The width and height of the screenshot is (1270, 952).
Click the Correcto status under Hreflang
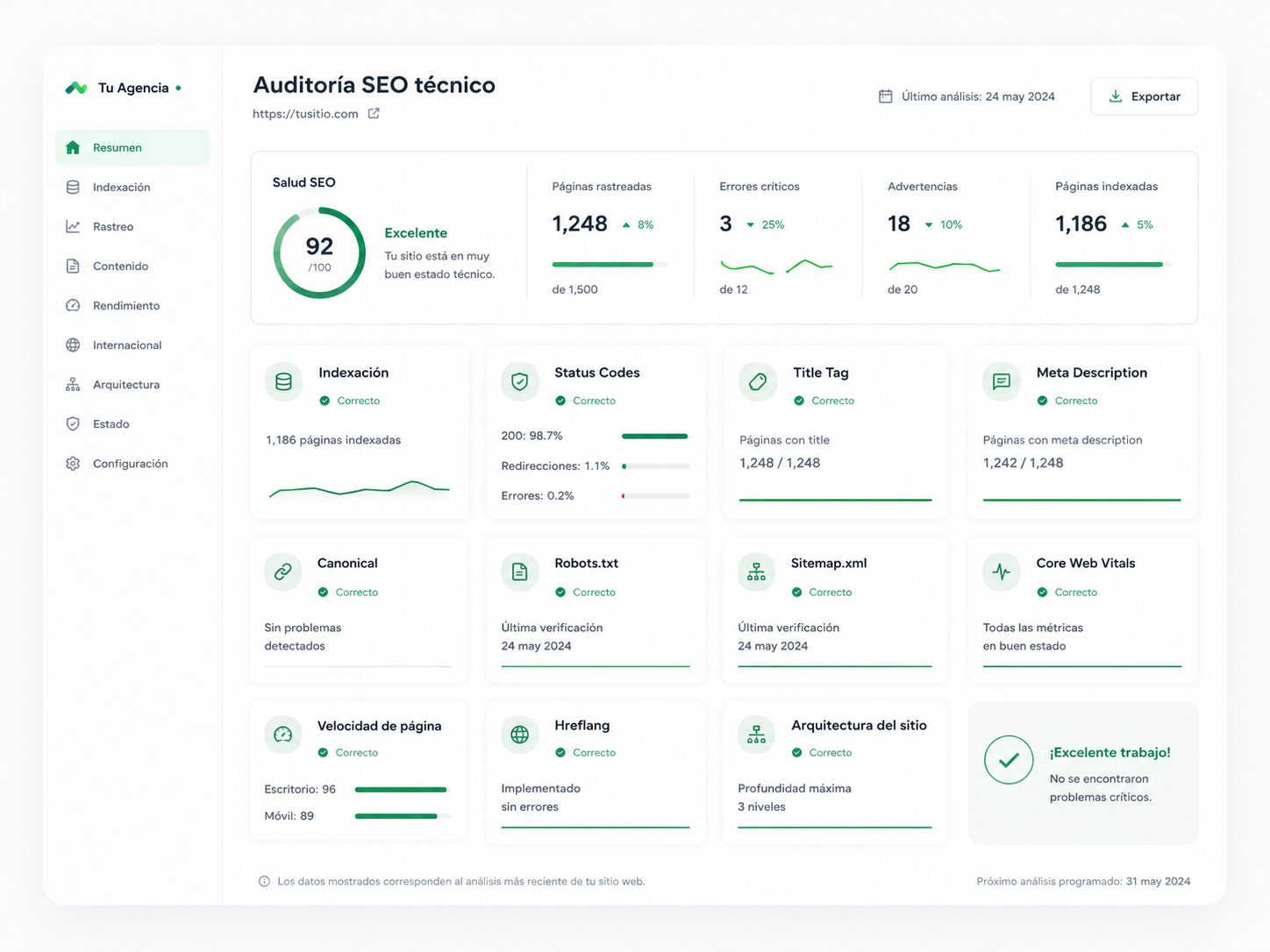586,753
